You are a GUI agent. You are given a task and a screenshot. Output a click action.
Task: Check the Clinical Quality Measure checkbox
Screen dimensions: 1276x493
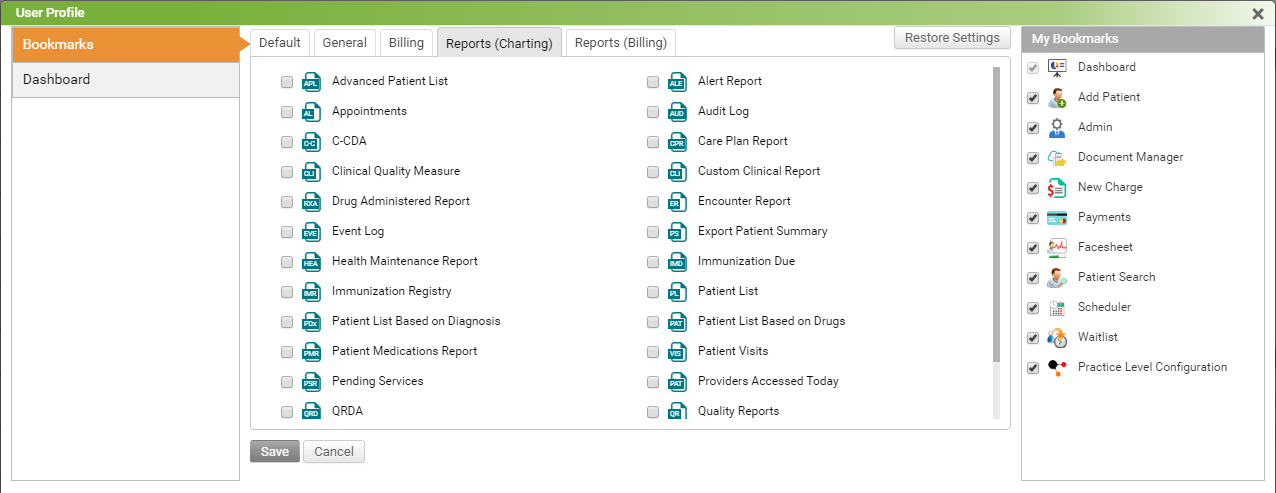pyautogui.click(x=287, y=172)
